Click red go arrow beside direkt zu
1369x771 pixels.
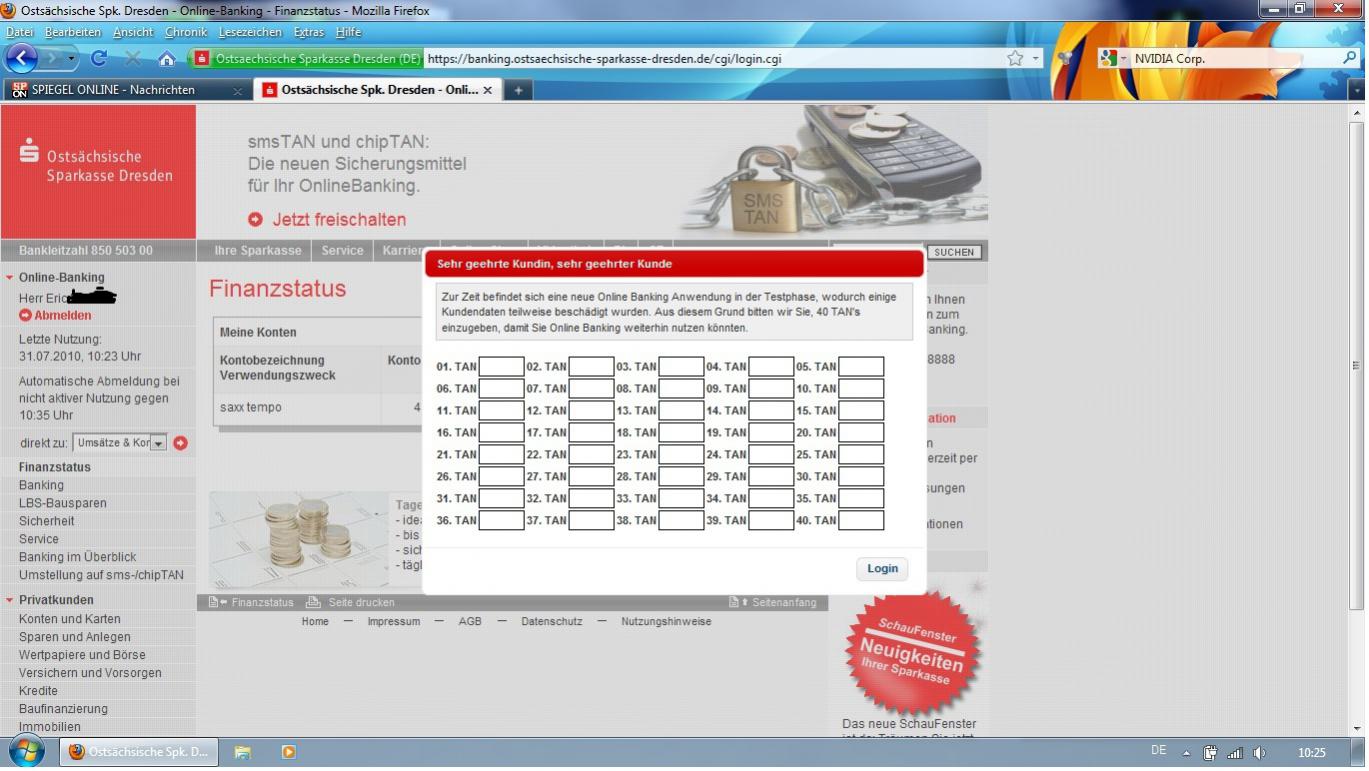180,443
